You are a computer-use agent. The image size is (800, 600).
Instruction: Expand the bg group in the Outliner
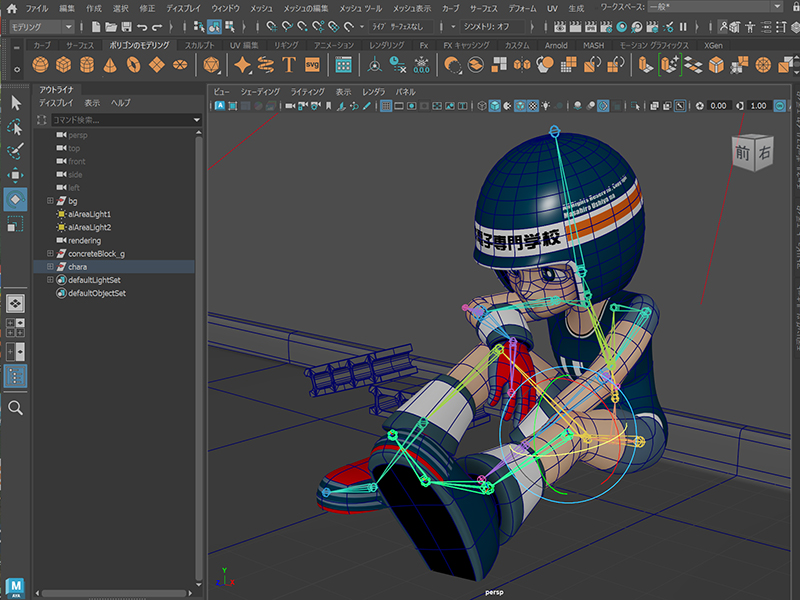click(50, 201)
